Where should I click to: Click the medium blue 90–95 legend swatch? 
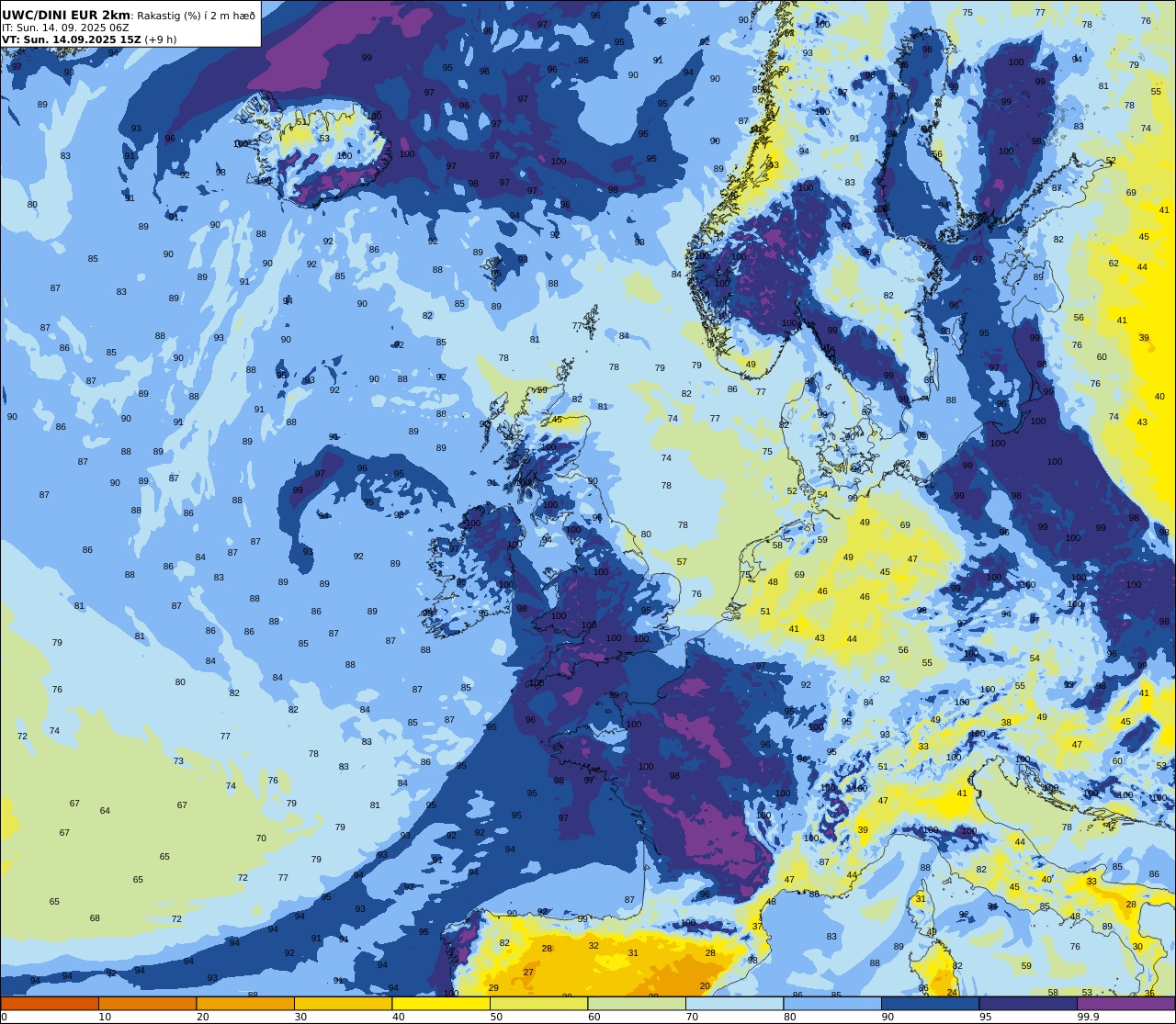coord(930,1003)
